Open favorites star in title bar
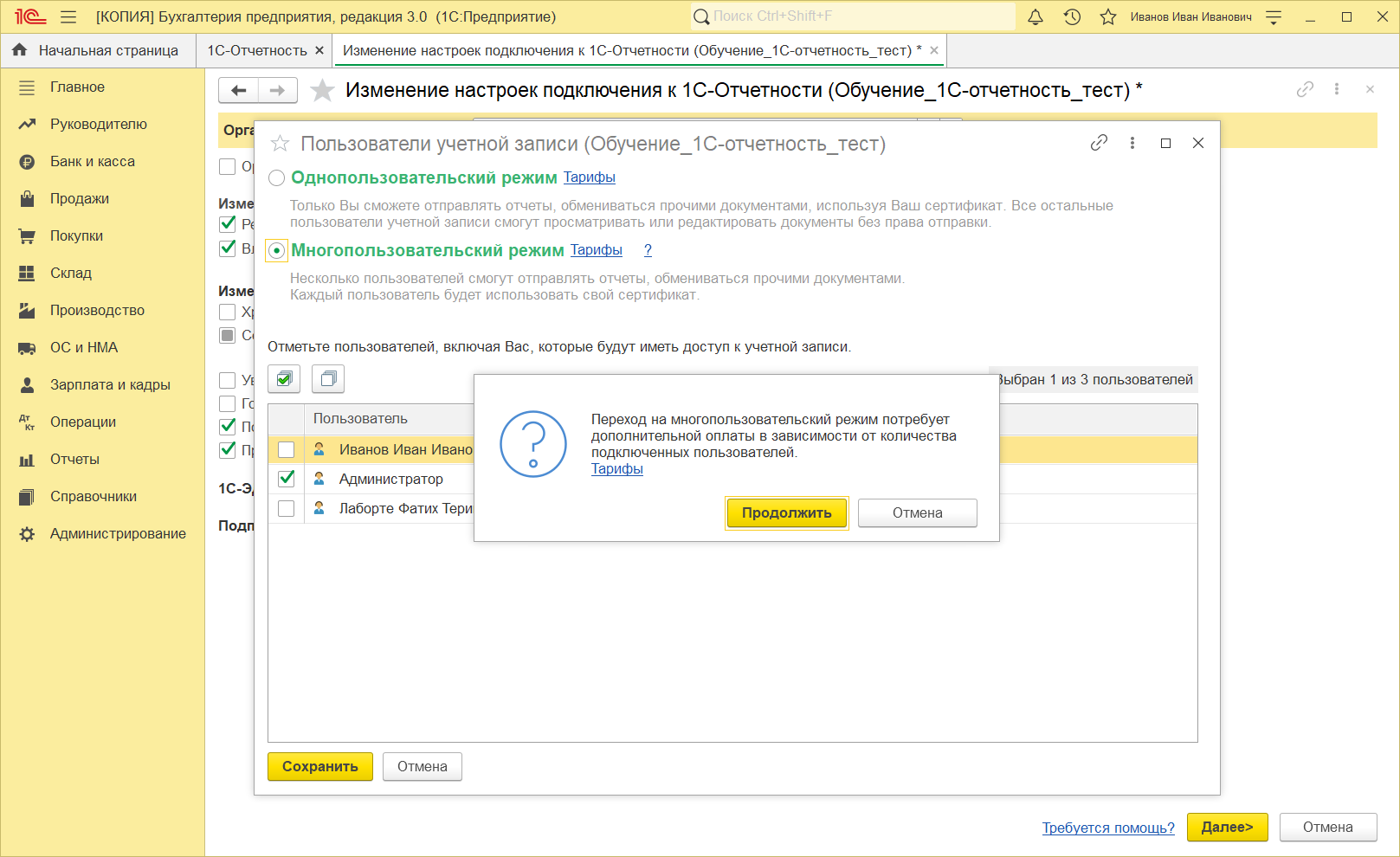Viewport: 1400px width, 857px height. tap(1108, 16)
